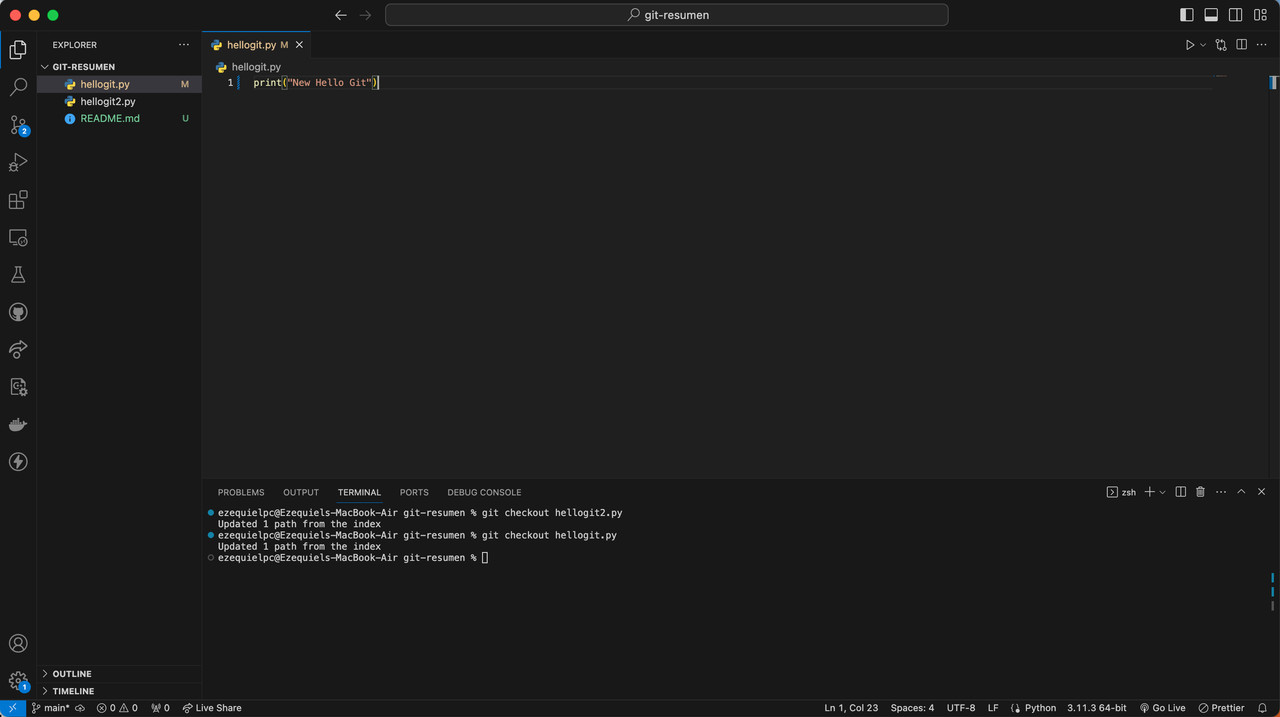Open the remote window indicator in status bar
The width and height of the screenshot is (1280, 717).
tap(12, 708)
